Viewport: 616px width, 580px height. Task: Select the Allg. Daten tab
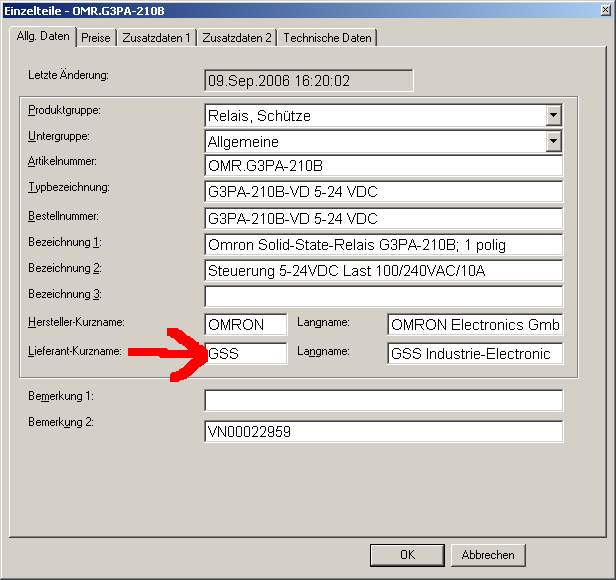43,37
